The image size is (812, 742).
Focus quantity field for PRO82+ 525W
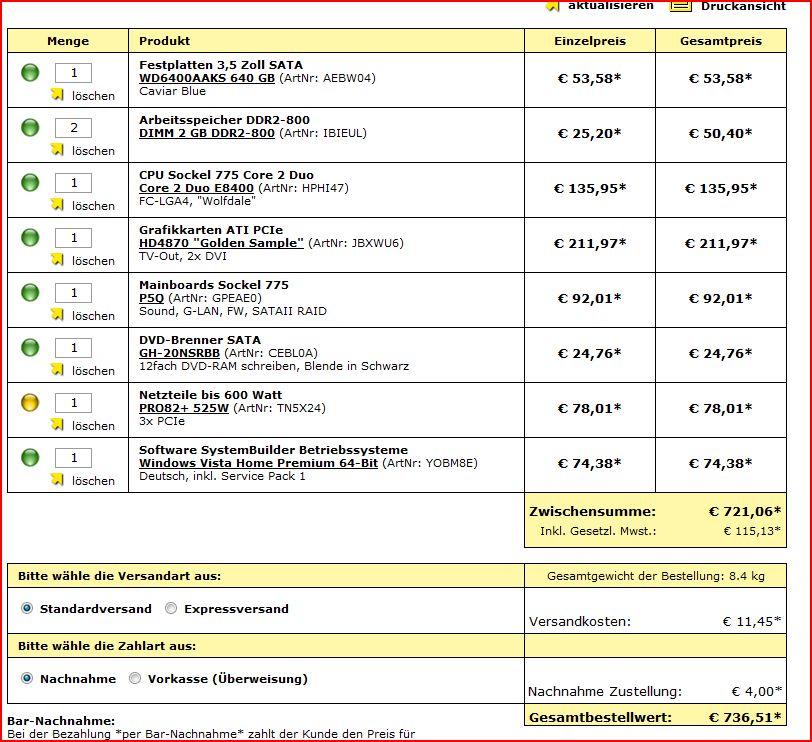[x=74, y=403]
